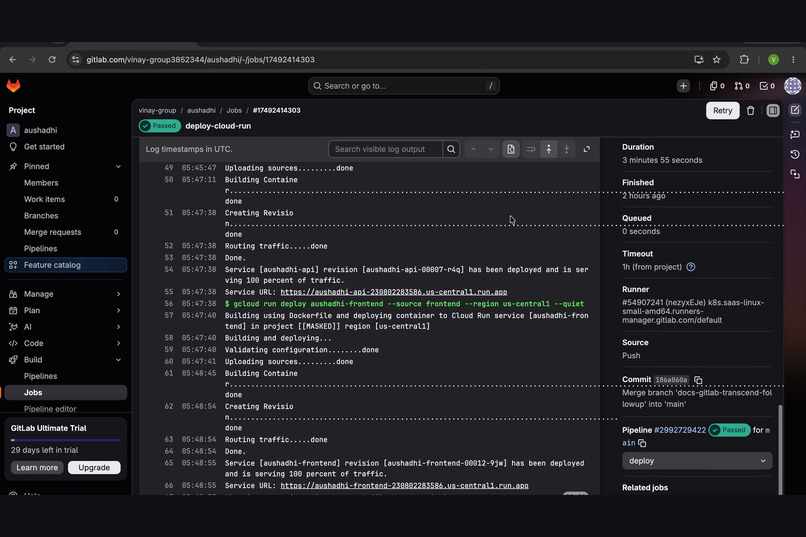Open the chat icon in right rail
Viewport: 806px width, 537px height.
pyautogui.click(x=795, y=134)
